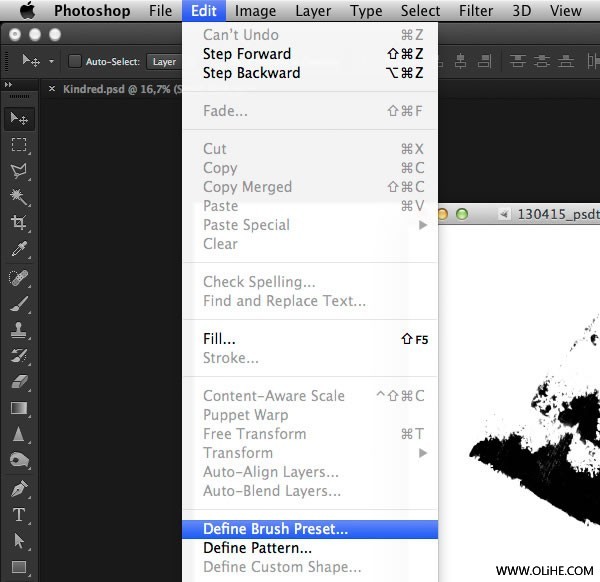This screenshot has width=600, height=582.
Task: Select the Rectangular Marquee tool
Action: tap(19, 145)
